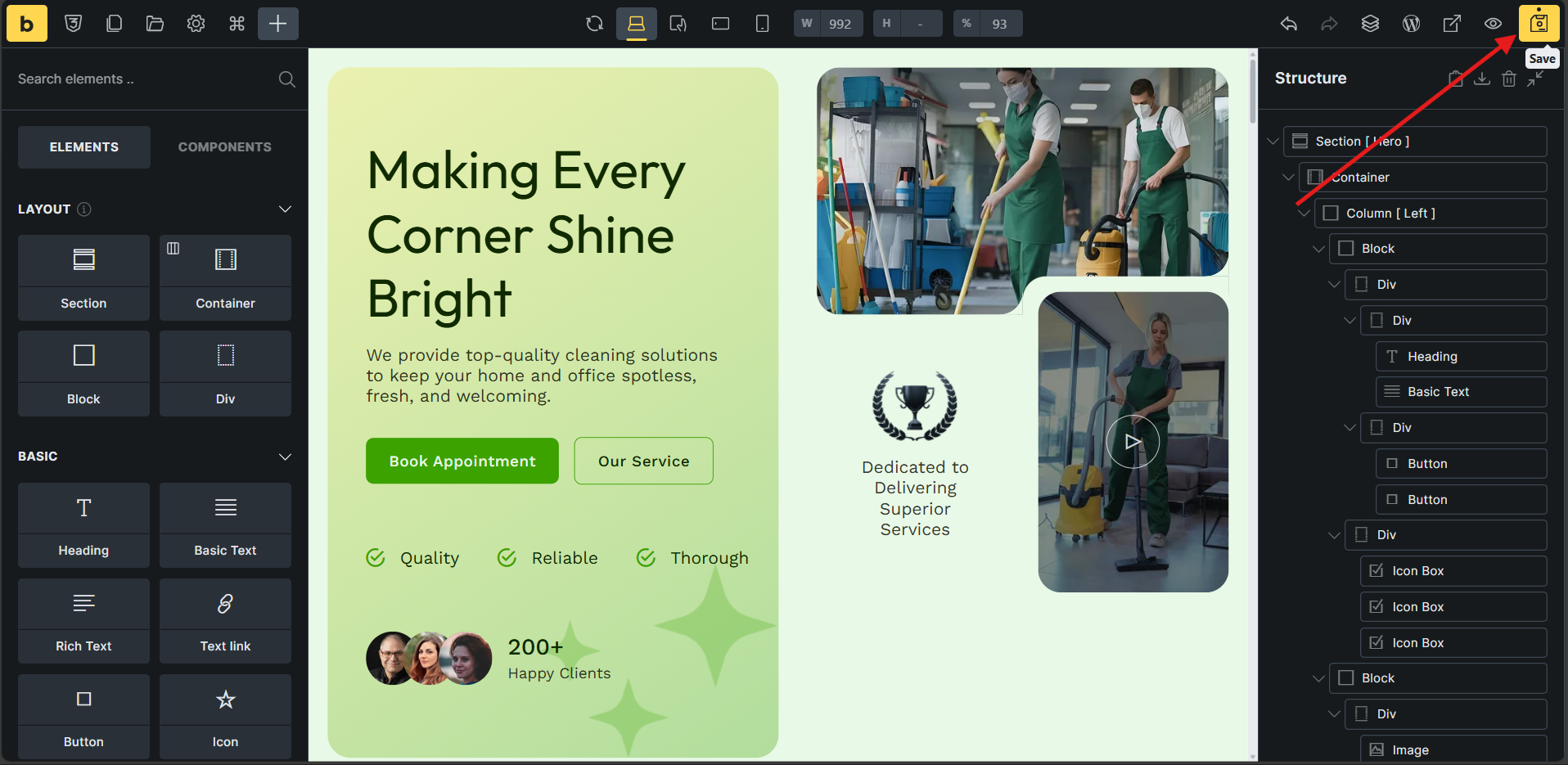Add a Block element
Screen dimensions: 1568x765
(83, 373)
